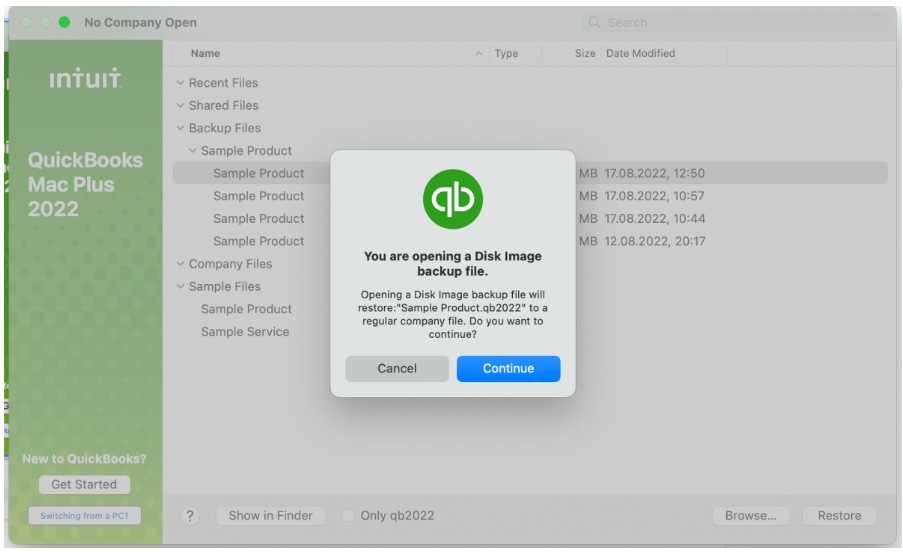Click the Recent Files label
The width and height of the screenshot is (903, 552).
pyautogui.click(x=223, y=83)
